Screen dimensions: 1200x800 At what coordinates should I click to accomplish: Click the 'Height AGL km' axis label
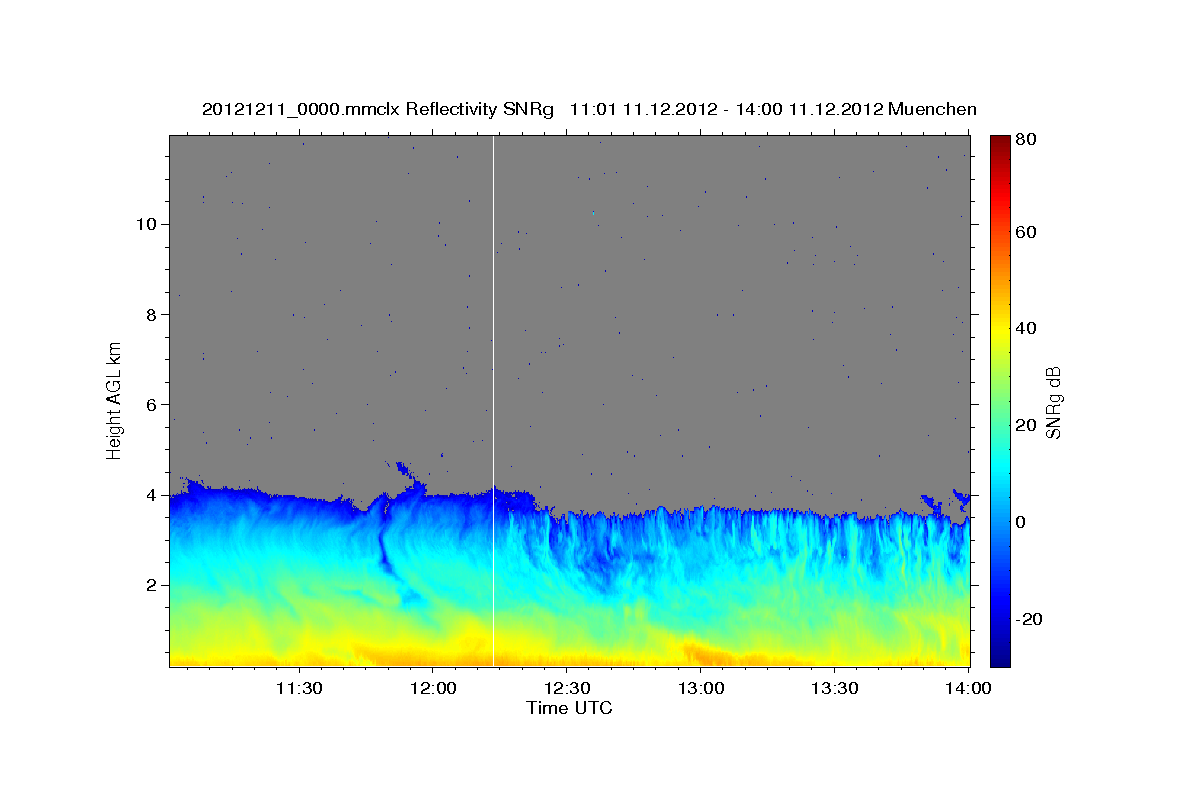click(114, 399)
